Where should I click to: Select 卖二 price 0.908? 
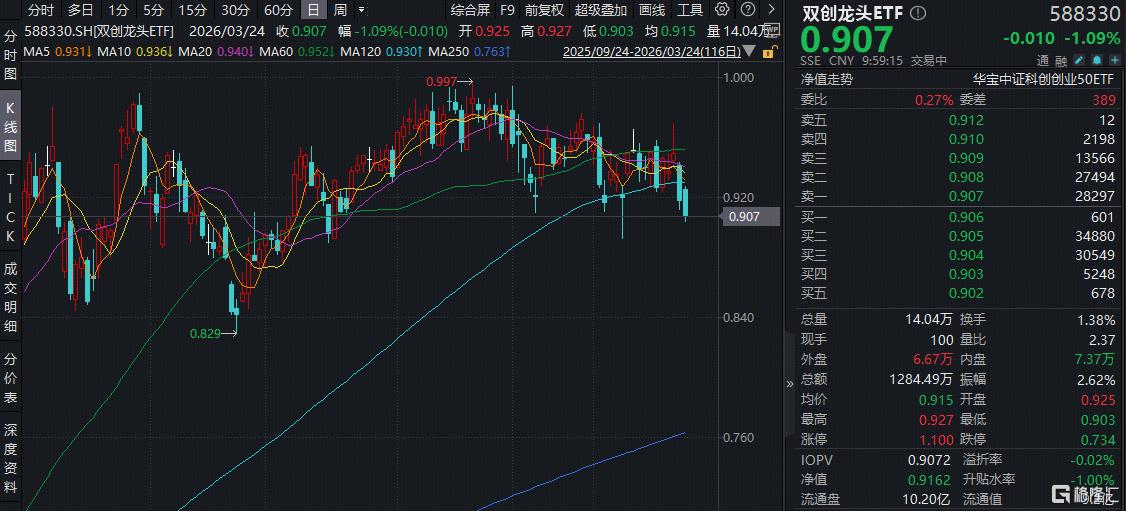coord(967,177)
